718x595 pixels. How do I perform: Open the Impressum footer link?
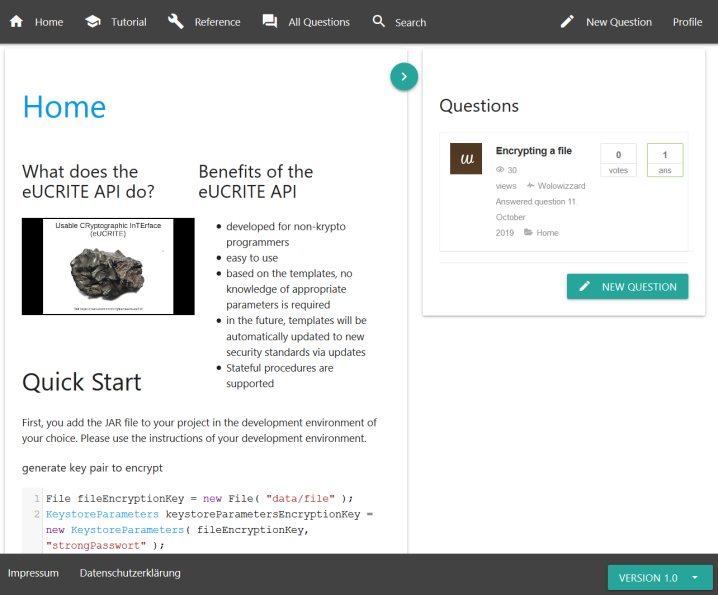click(33, 573)
